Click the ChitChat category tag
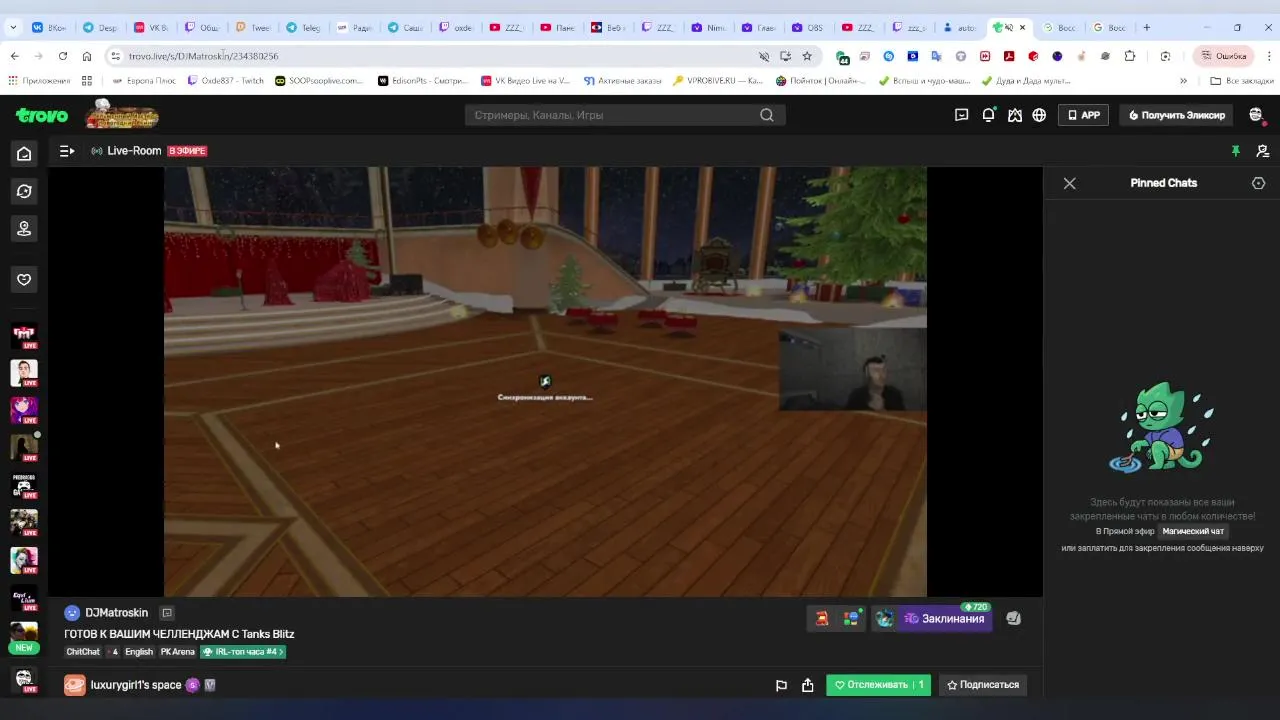The width and height of the screenshot is (1280, 720). coord(83,652)
